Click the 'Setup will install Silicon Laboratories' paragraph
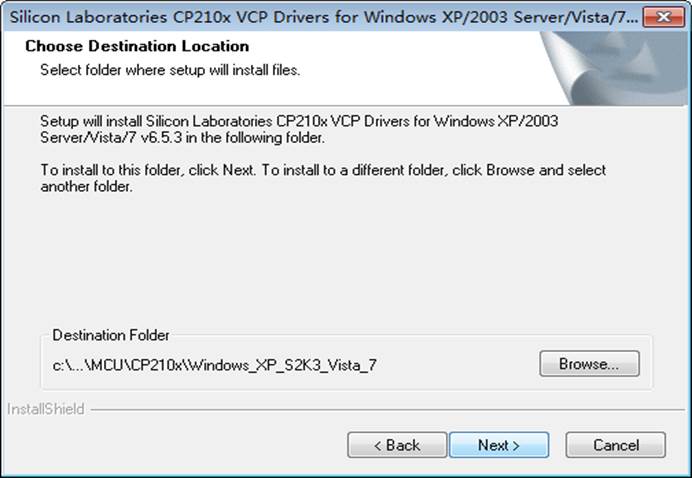 point(299,129)
